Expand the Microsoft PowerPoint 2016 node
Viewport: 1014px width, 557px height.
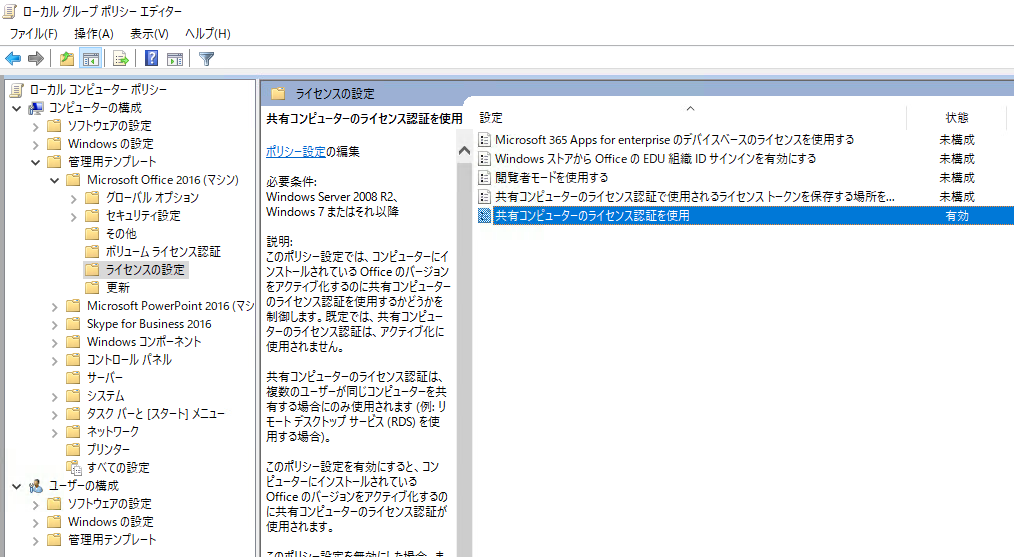[54, 306]
